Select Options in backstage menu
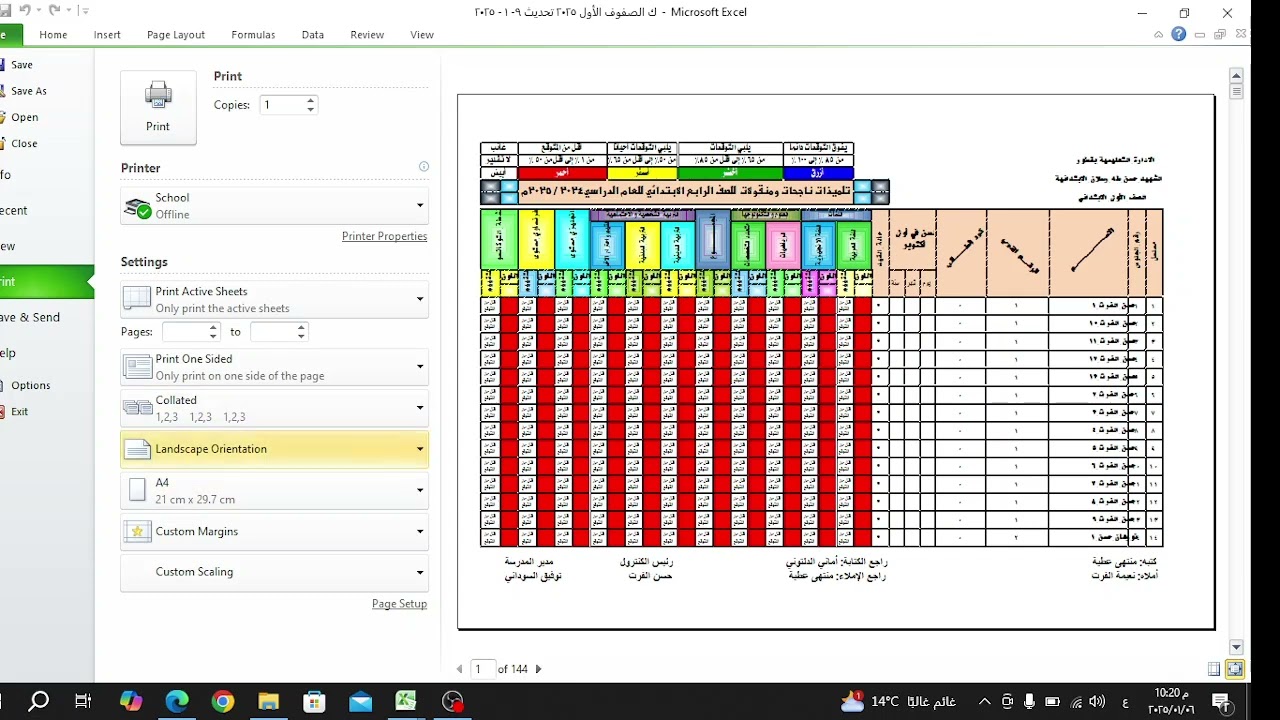 click(x=30, y=385)
